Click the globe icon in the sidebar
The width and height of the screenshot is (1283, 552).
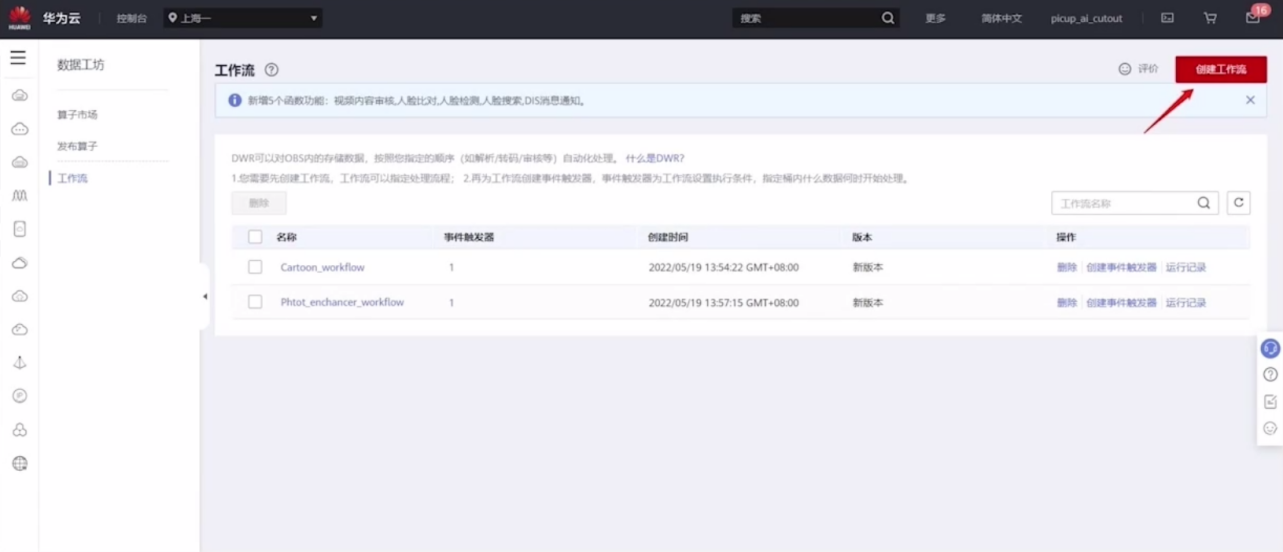[19, 463]
